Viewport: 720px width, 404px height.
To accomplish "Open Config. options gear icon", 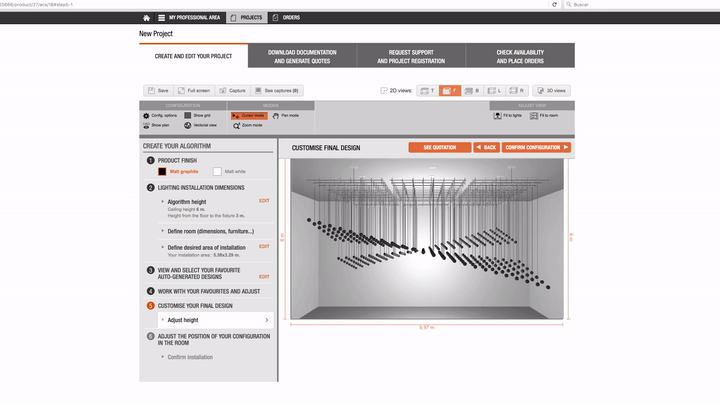I will 146,115.
